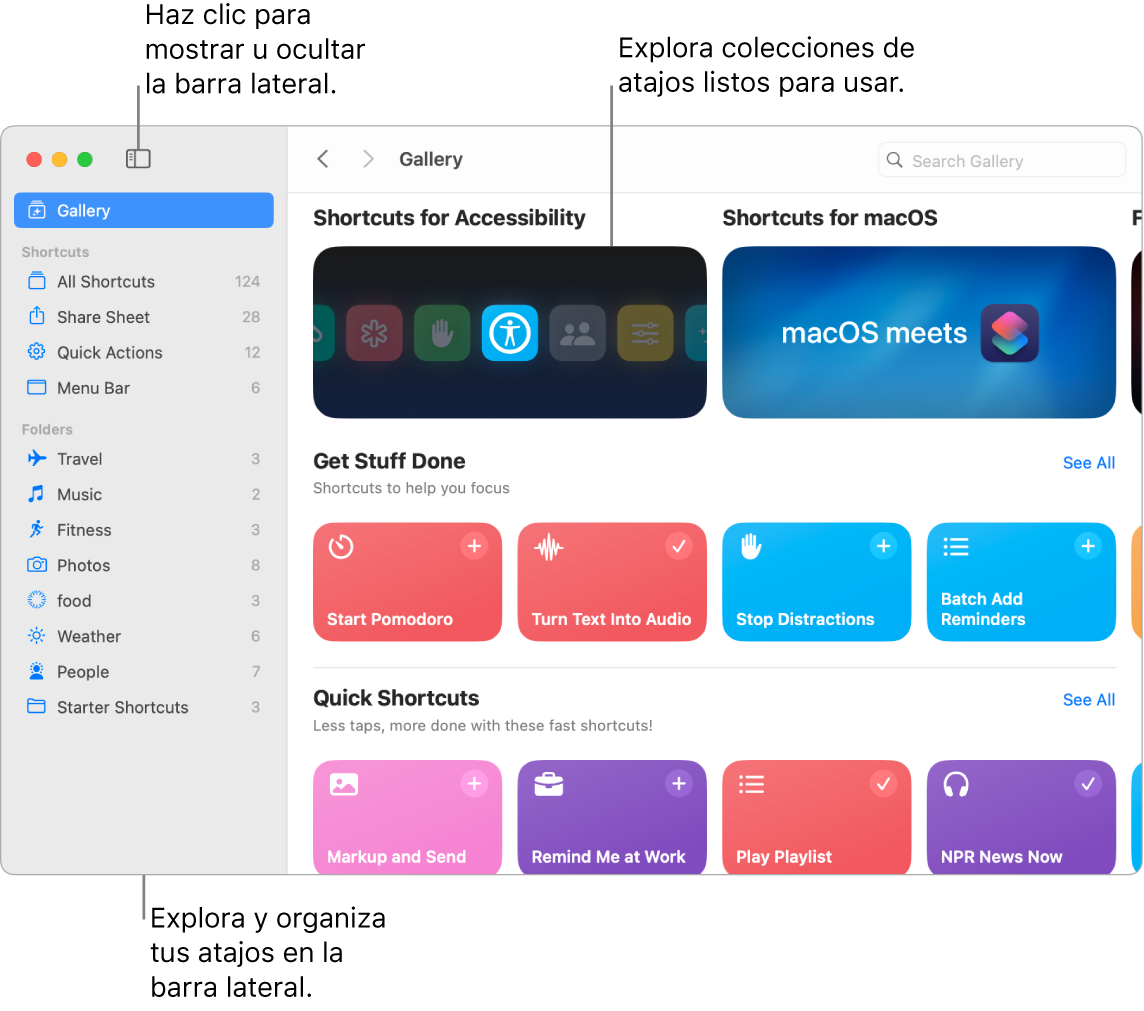Add Markup and Send shortcut with plus
The image size is (1144, 1011).
[x=474, y=784]
